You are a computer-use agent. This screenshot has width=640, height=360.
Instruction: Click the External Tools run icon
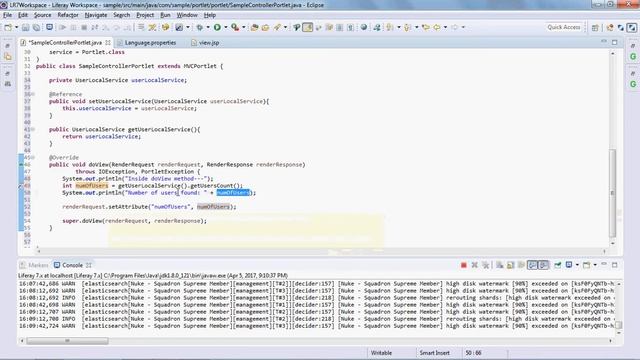pyautogui.click(x=235, y=27)
